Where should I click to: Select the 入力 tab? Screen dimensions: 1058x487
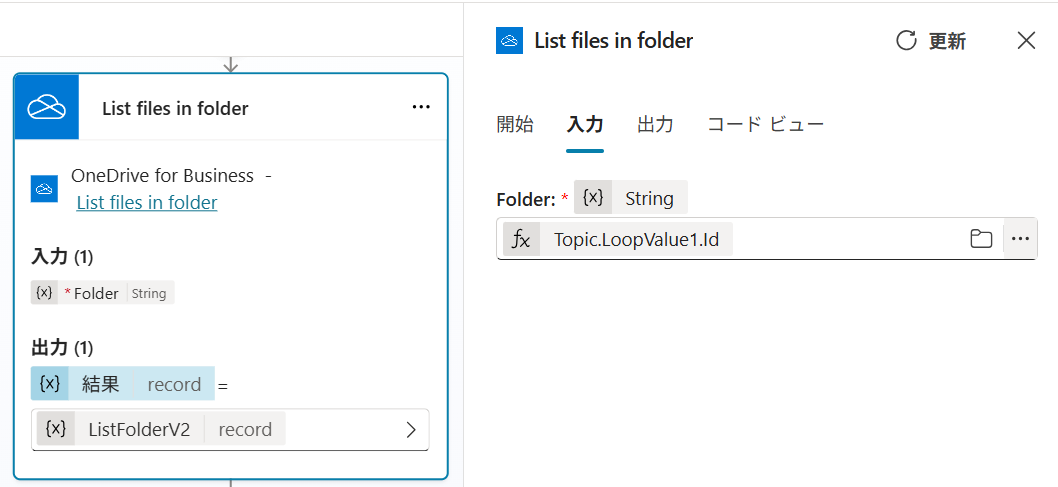(x=585, y=124)
